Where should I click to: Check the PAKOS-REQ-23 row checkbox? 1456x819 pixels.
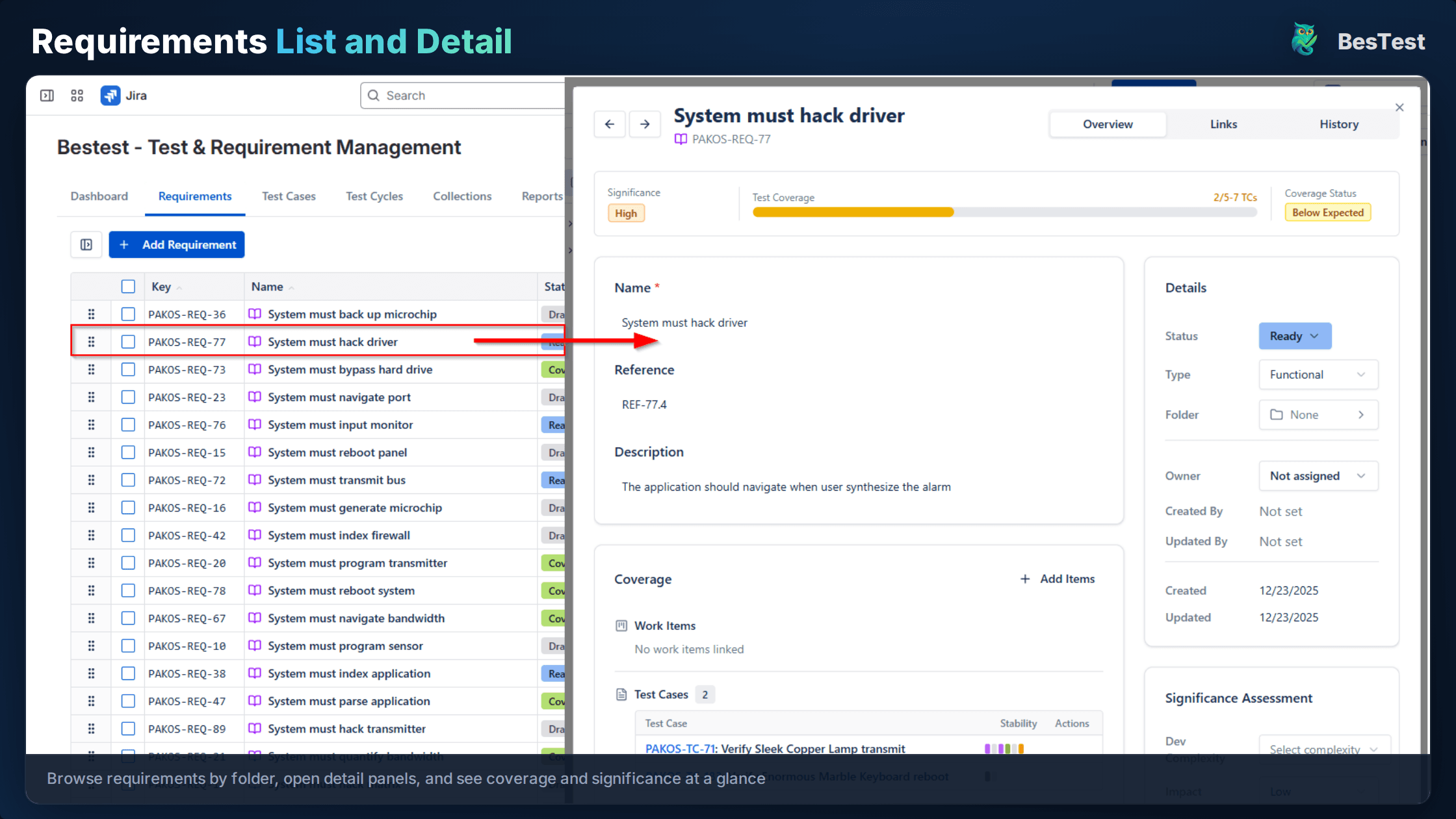[x=128, y=397]
